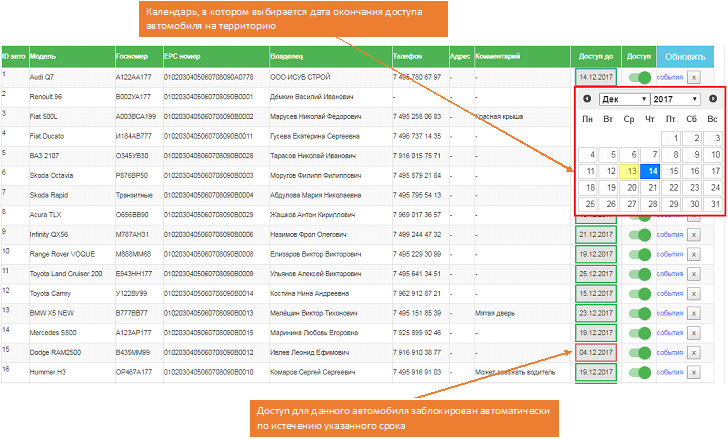Toggle Dodge RAM2500 access switch
This screenshot has height=439, width=728.
tap(640, 353)
